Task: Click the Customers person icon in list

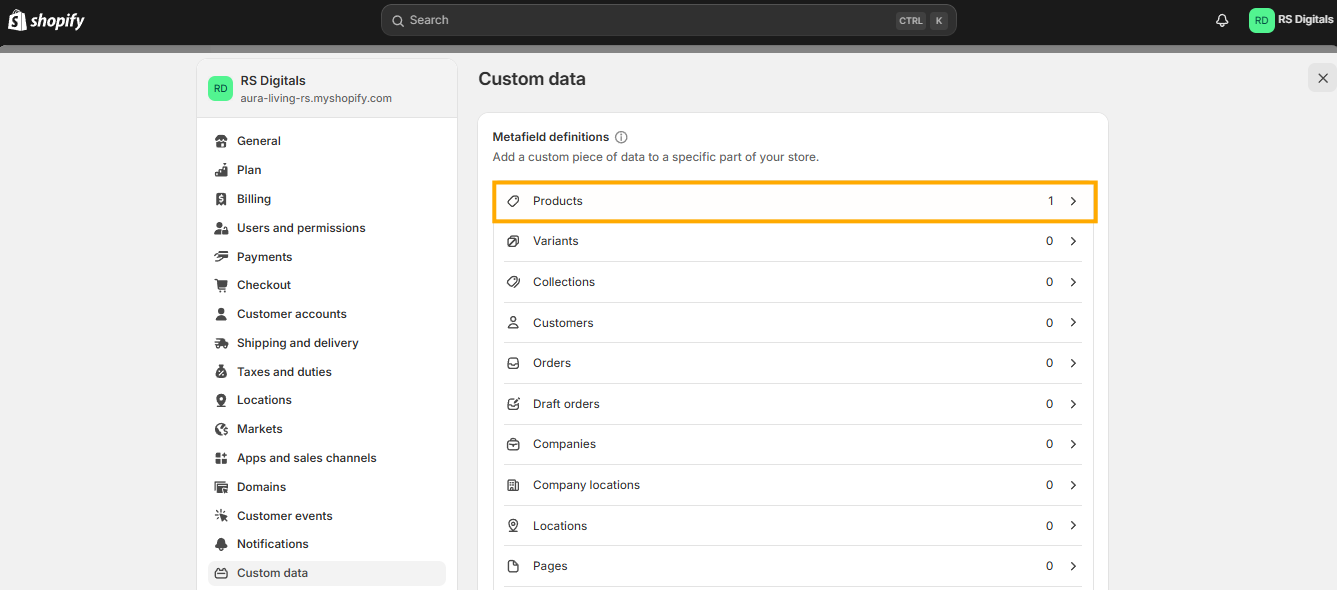Action: (513, 323)
